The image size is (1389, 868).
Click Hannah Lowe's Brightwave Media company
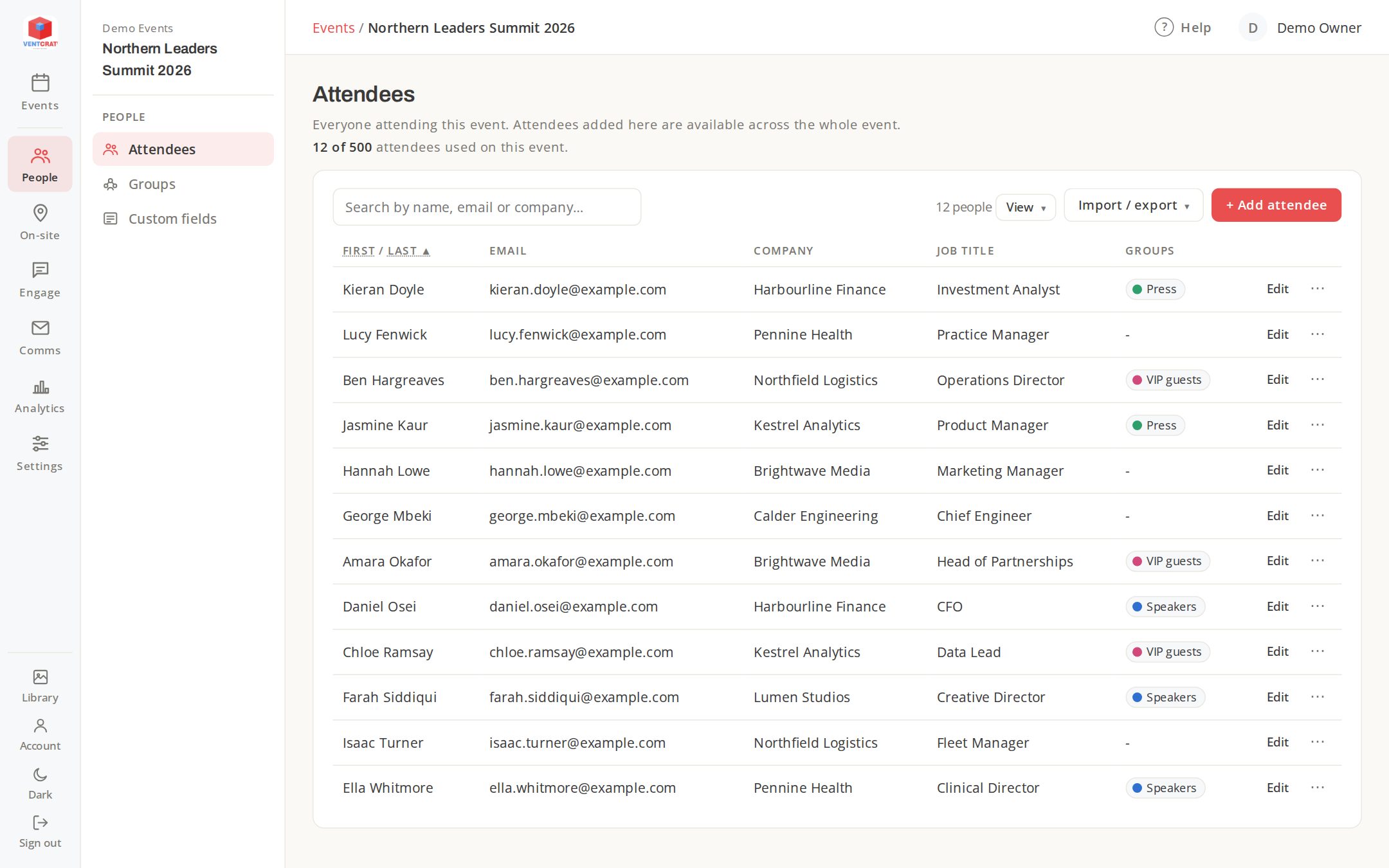tap(812, 471)
